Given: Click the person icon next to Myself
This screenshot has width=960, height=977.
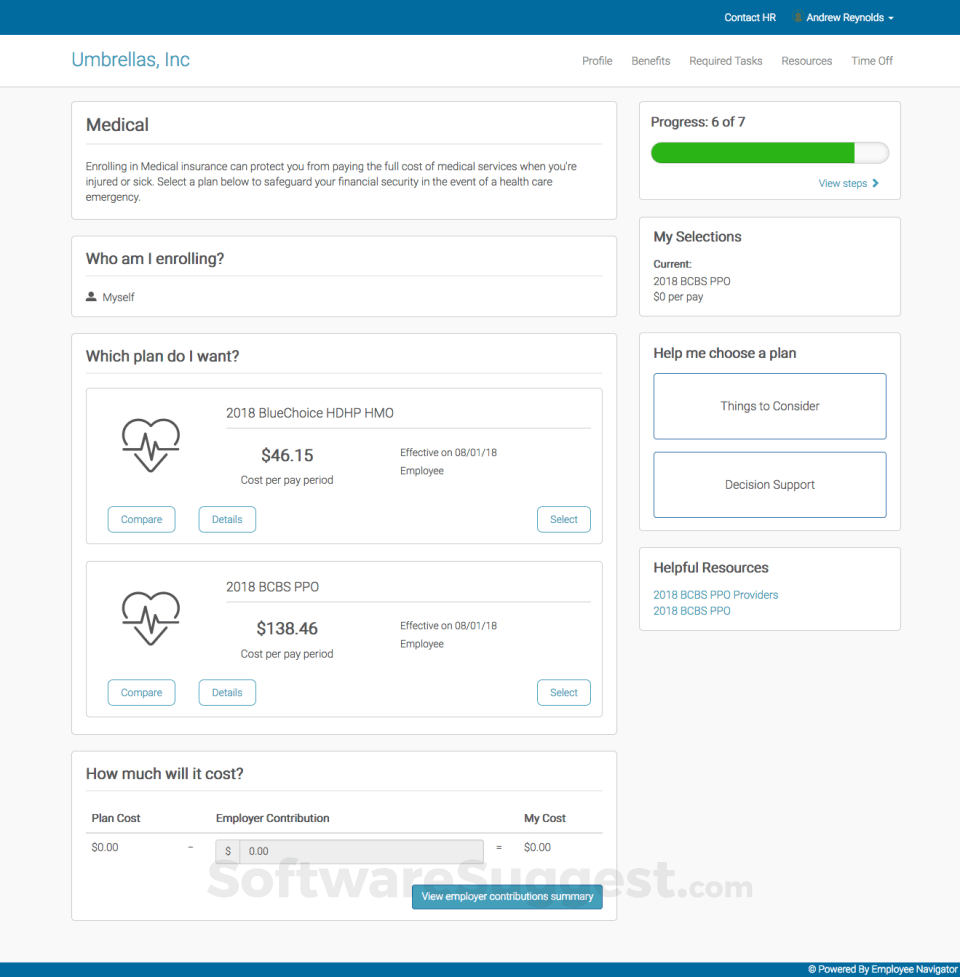Looking at the screenshot, I should (92, 297).
